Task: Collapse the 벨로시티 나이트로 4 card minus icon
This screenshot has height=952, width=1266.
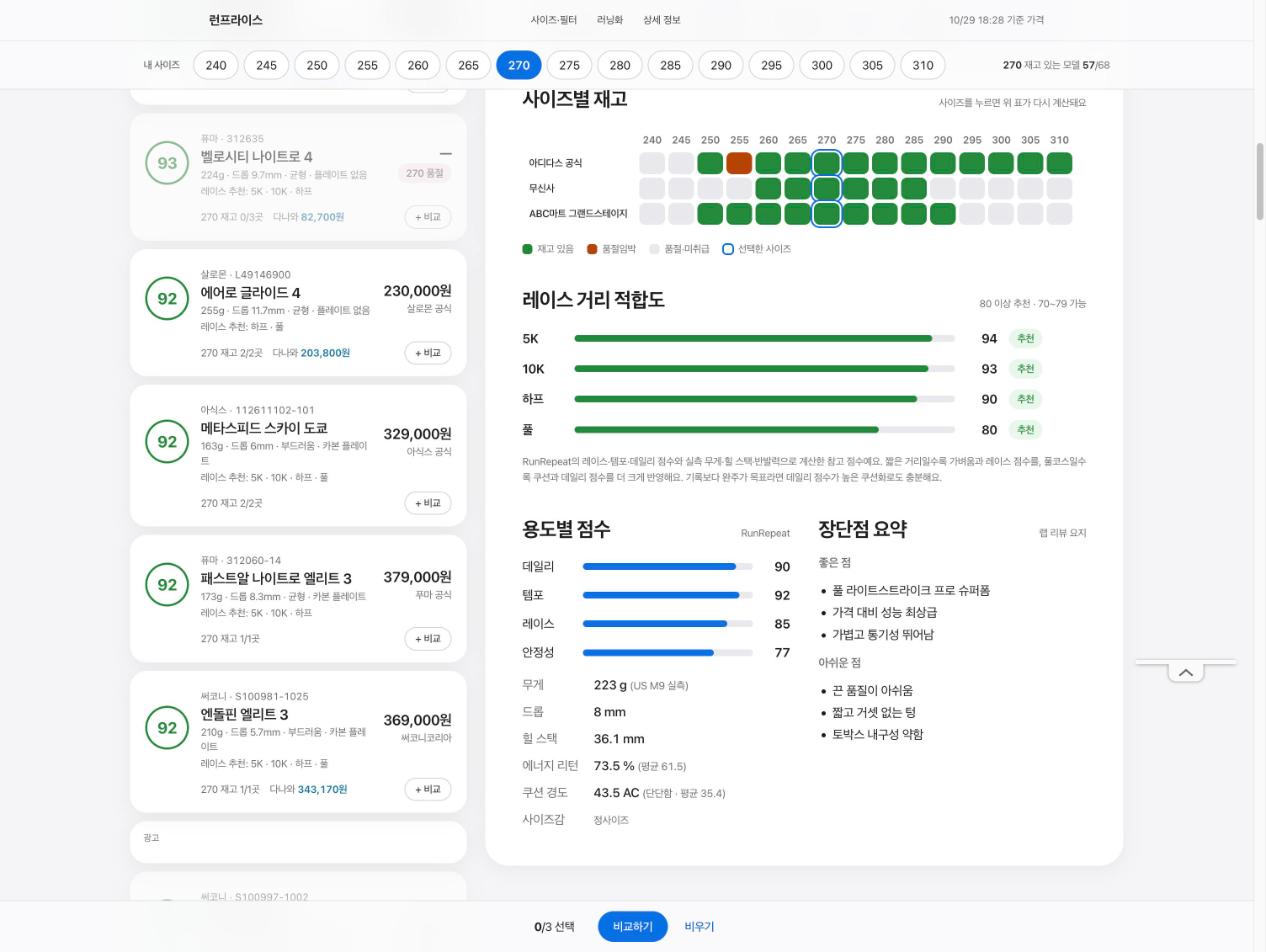Action: click(446, 154)
